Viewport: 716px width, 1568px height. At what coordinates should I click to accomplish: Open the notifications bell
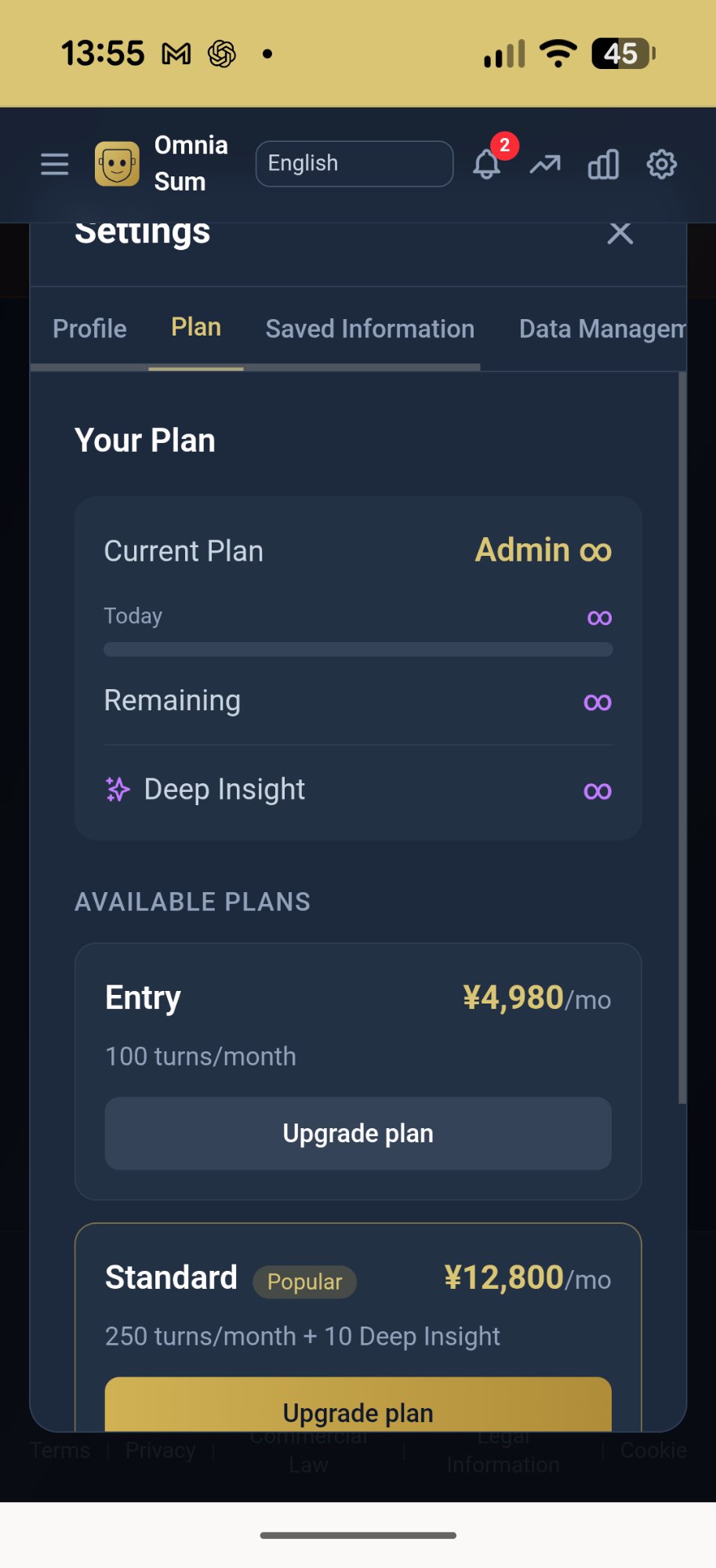point(487,165)
